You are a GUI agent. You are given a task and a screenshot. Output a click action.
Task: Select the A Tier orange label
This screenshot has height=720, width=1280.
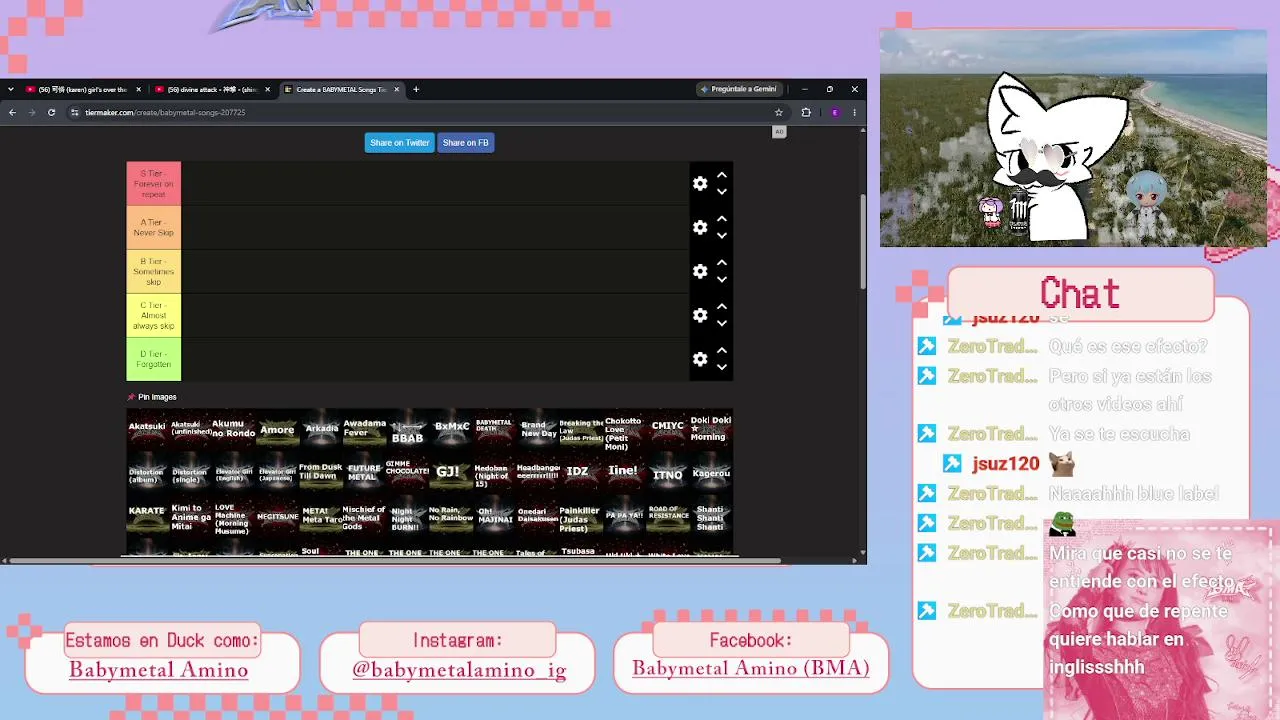coord(153,228)
